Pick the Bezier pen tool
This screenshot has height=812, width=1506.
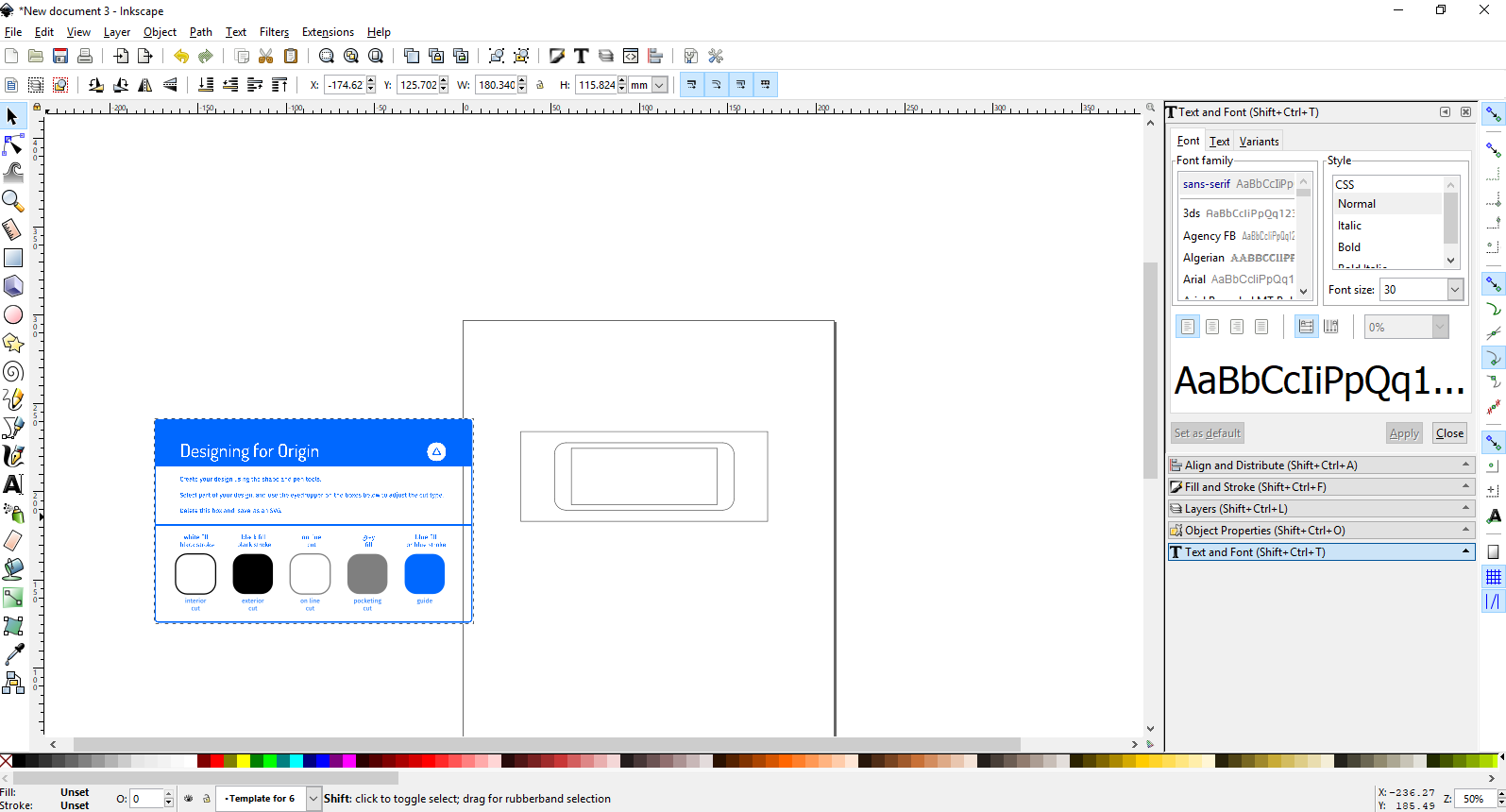[x=12, y=428]
